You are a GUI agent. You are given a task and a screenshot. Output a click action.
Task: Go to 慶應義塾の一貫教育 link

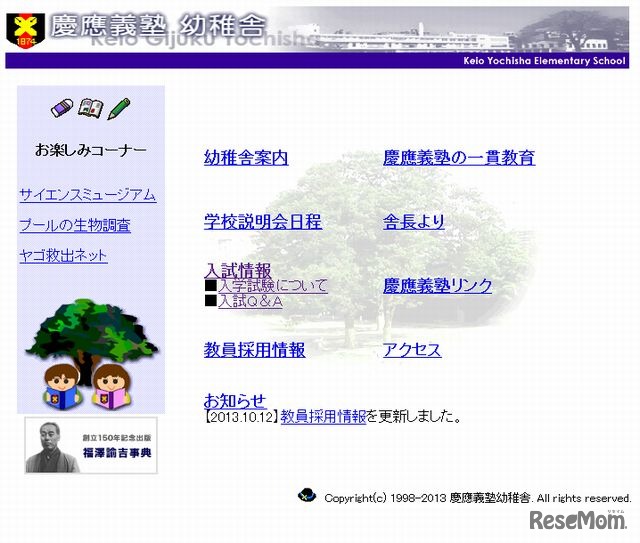459,158
